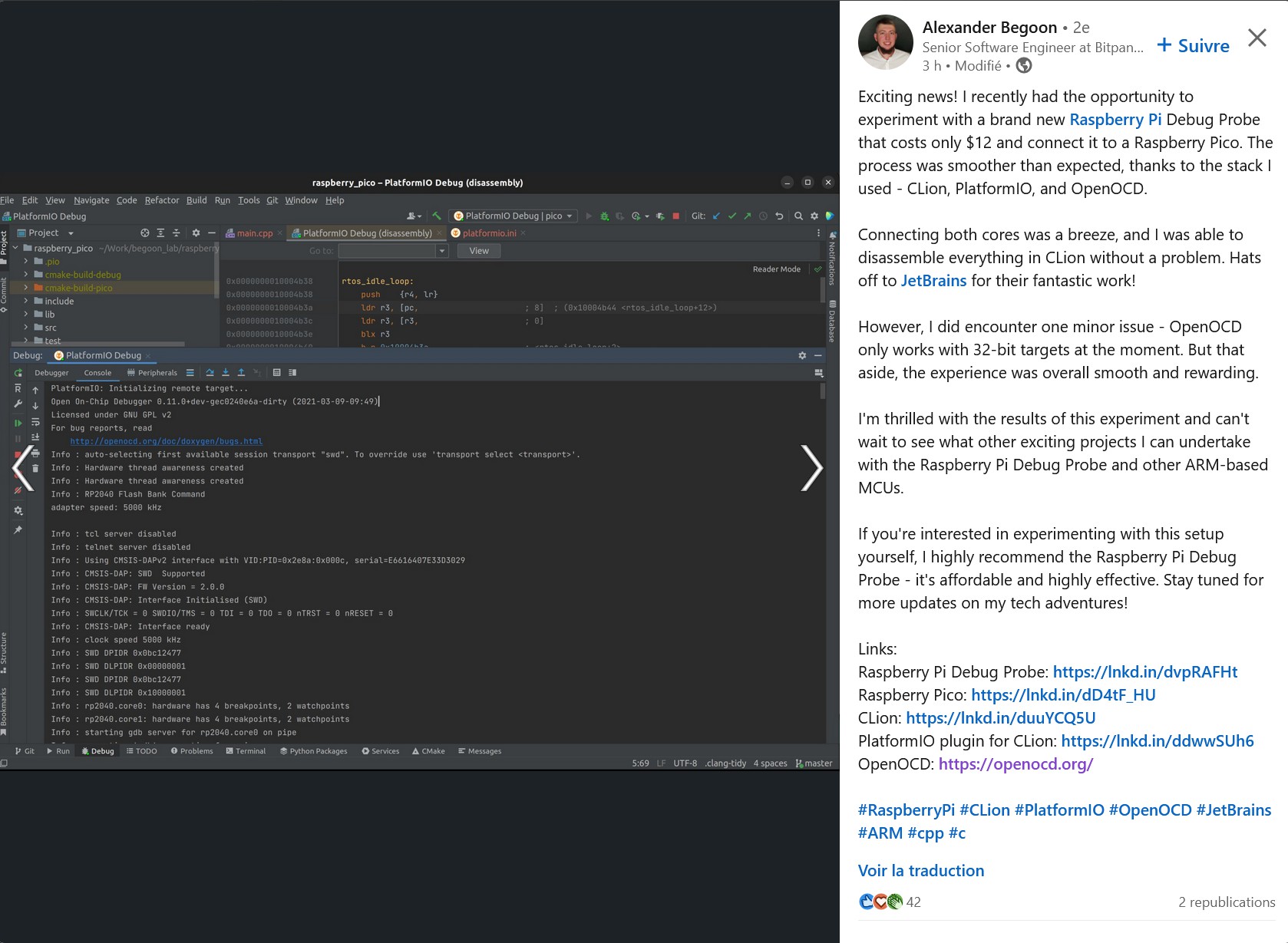Screen dimensions: 1288x943
Task: Click the green Debug bug toolbar icon
Action: click(x=605, y=216)
